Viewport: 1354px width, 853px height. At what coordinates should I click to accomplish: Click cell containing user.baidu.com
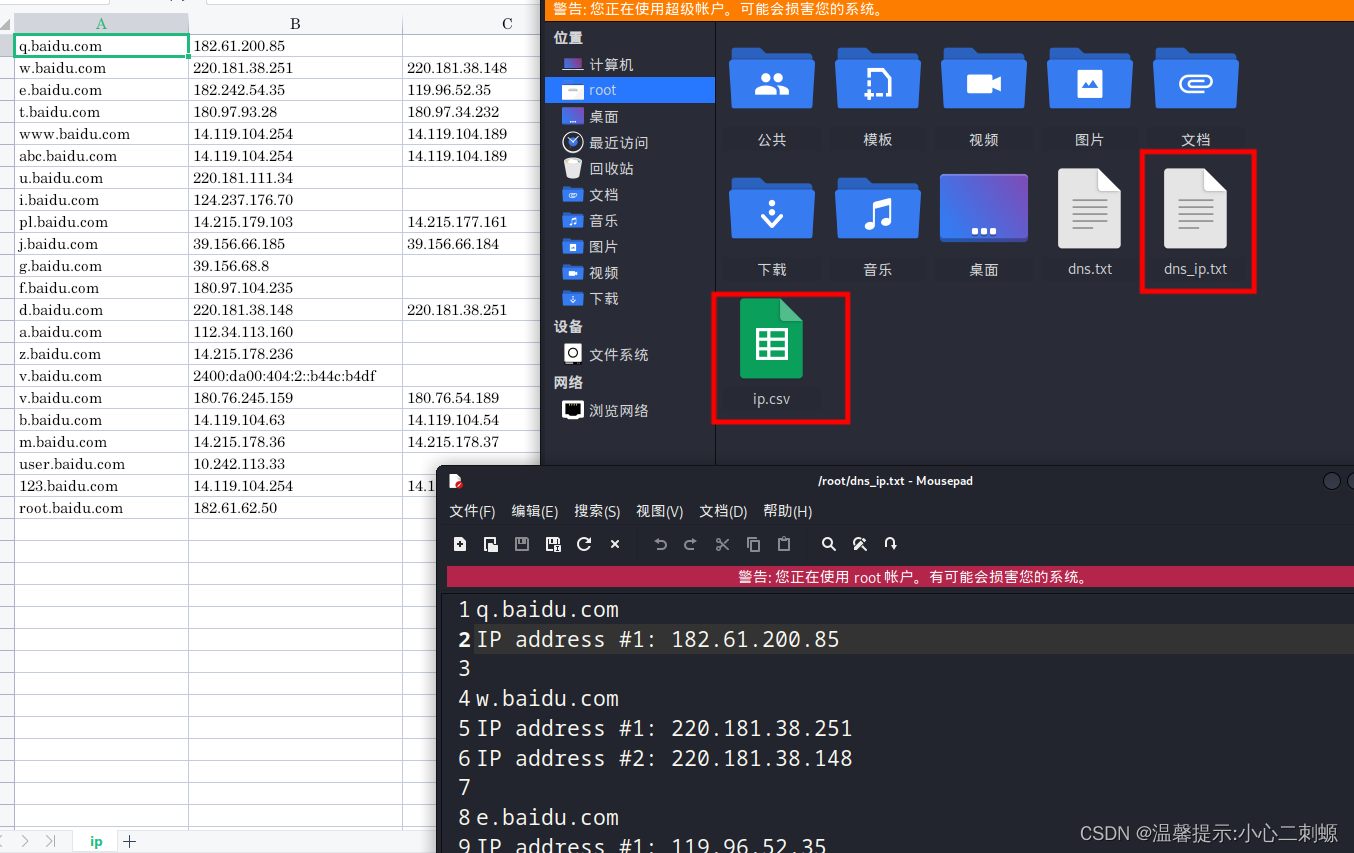tap(101, 464)
